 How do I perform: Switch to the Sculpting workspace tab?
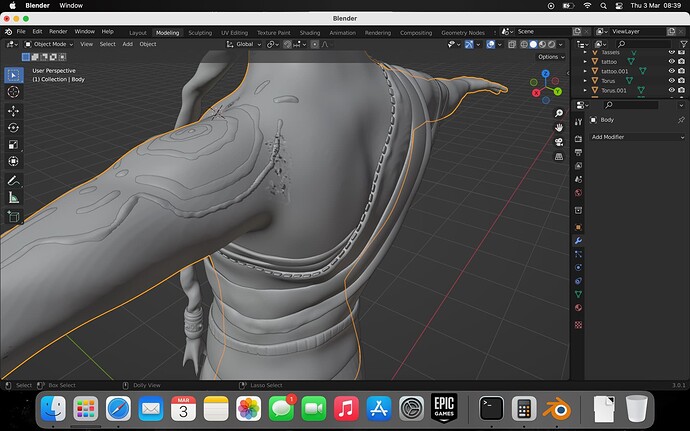(x=200, y=32)
